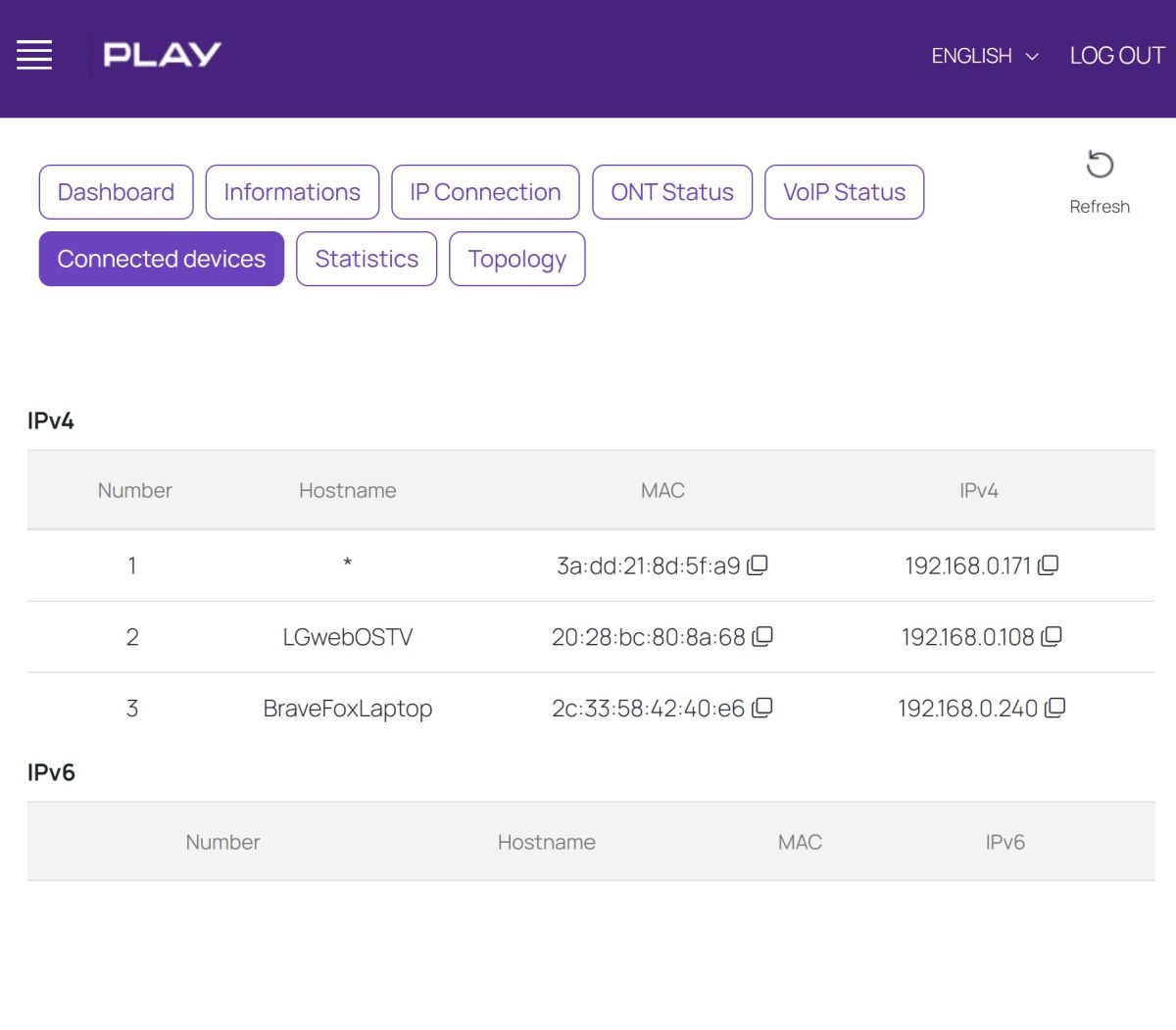Screen dimensions: 1176x1030
Task: Click the Refresh icon
Action: tap(1100, 165)
